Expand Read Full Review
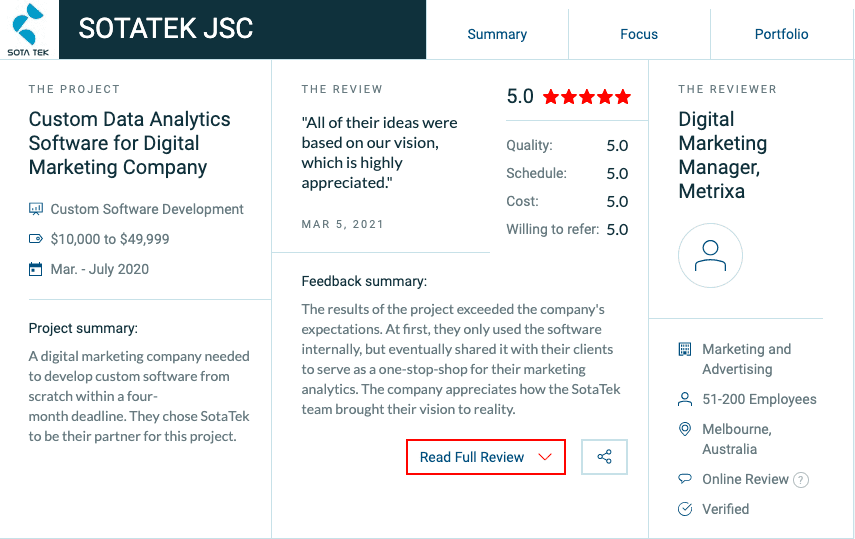 [473, 457]
